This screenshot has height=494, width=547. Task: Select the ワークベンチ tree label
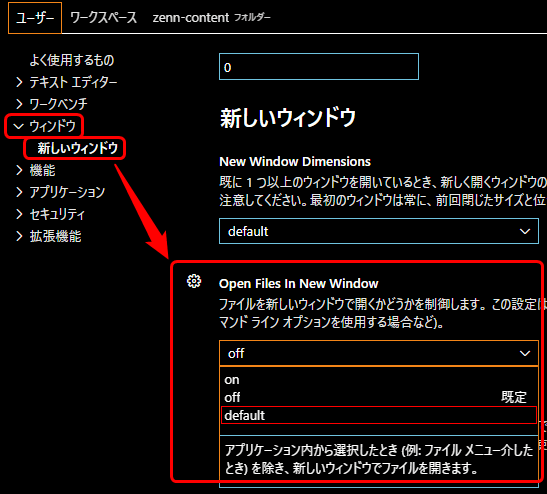coord(58,104)
